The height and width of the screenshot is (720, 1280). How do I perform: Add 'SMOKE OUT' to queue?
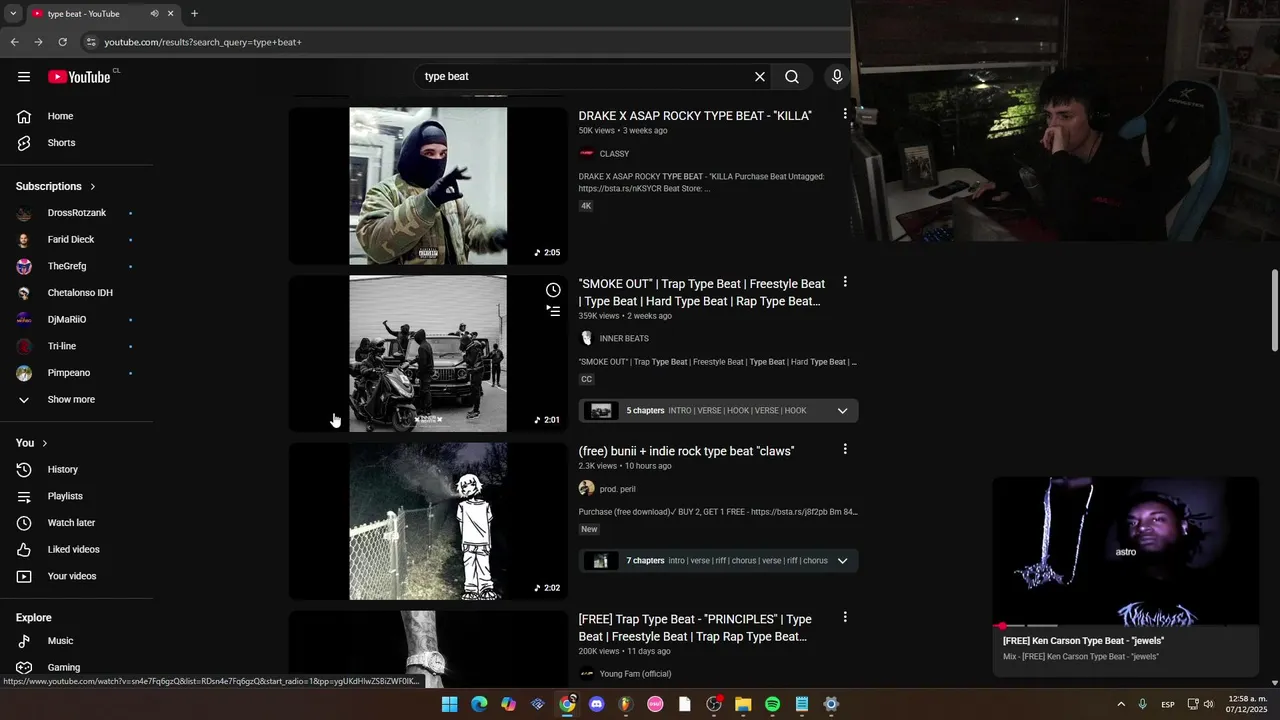553,311
